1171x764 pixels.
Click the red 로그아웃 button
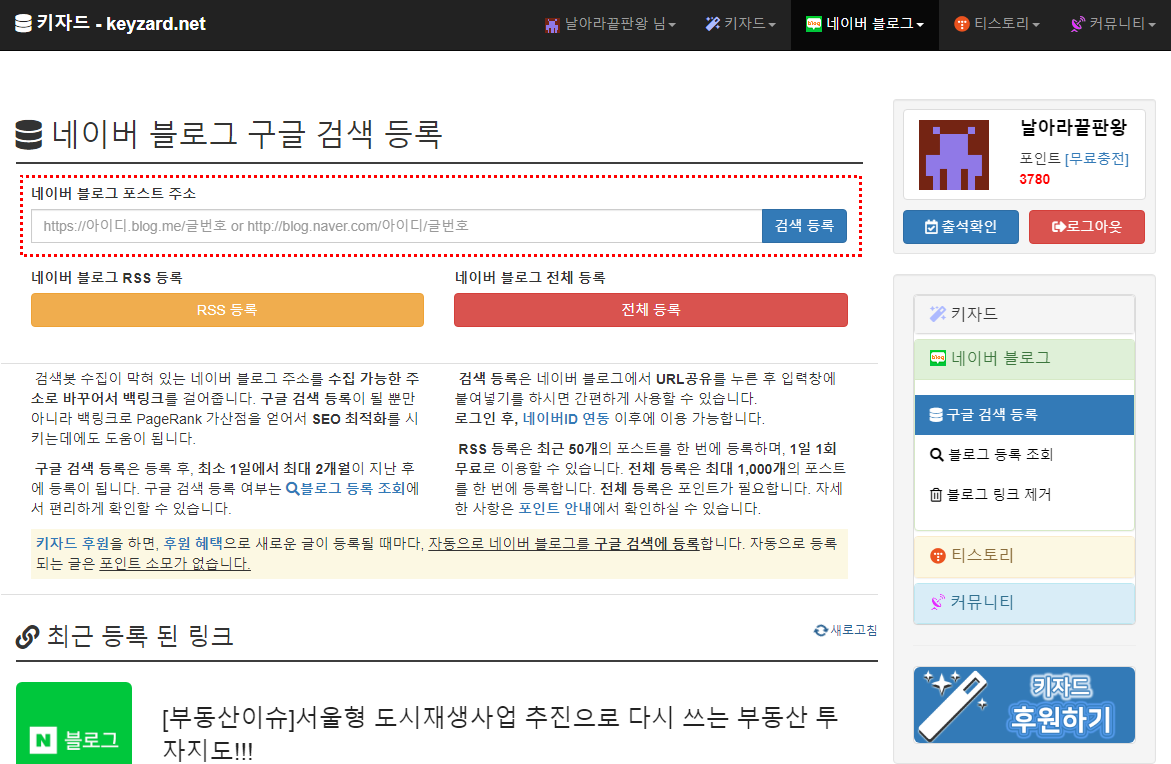coord(1087,227)
